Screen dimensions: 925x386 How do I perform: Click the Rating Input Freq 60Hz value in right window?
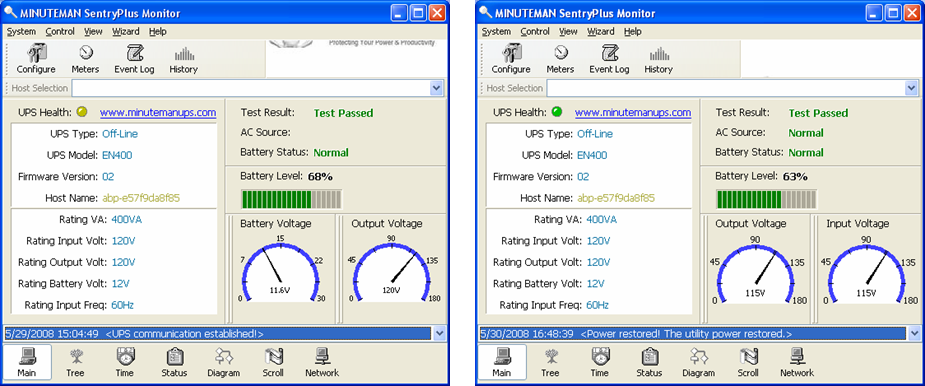click(598, 305)
